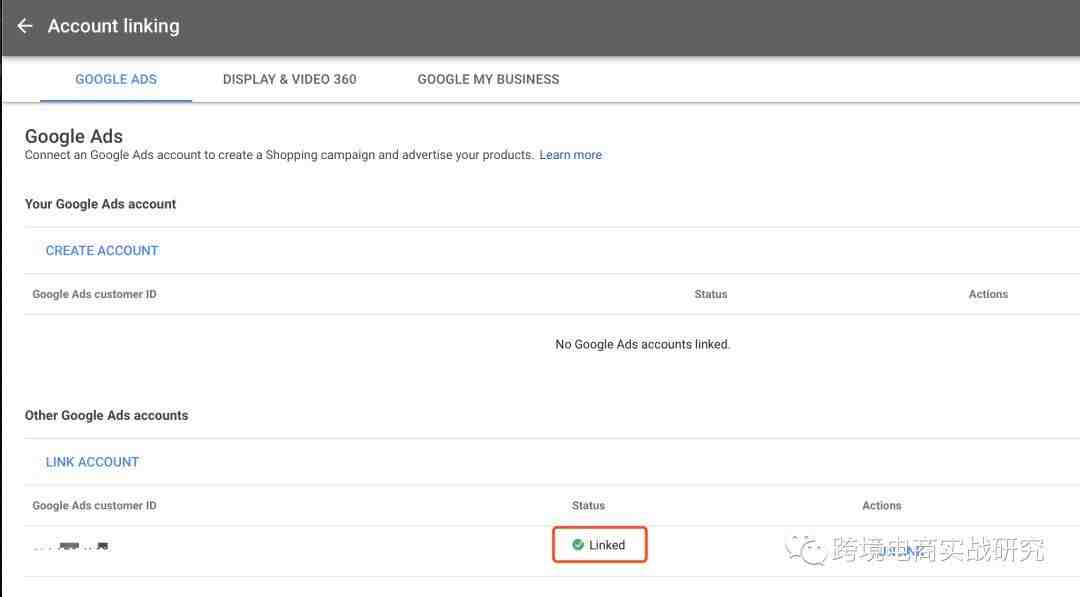Click the 'Your Google Ads account' subheading

click(x=101, y=204)
